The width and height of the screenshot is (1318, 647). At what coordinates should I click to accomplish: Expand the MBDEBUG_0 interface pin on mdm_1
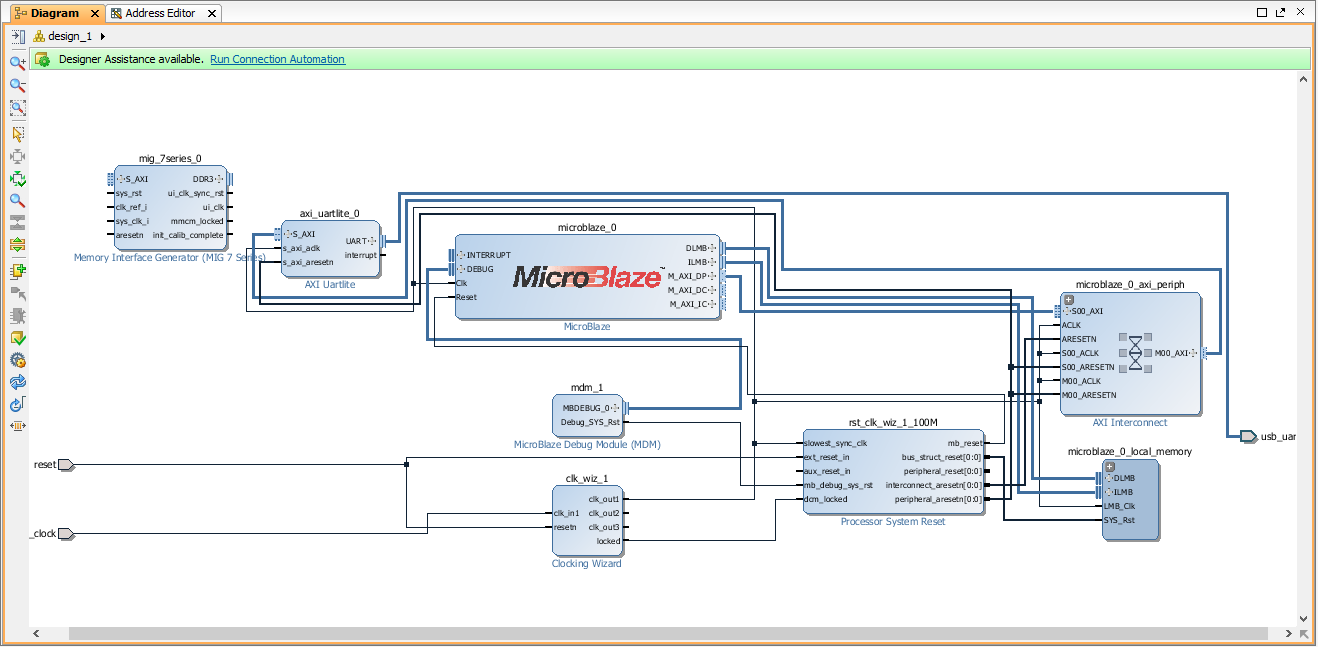[x=616, y=408]
